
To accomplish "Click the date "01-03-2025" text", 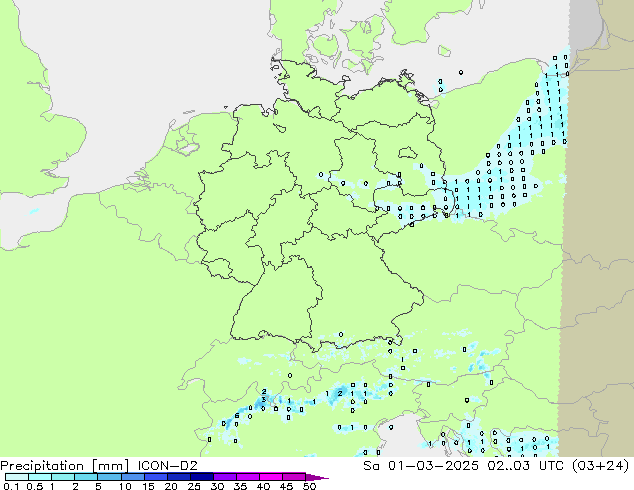I will coord(433,466).
